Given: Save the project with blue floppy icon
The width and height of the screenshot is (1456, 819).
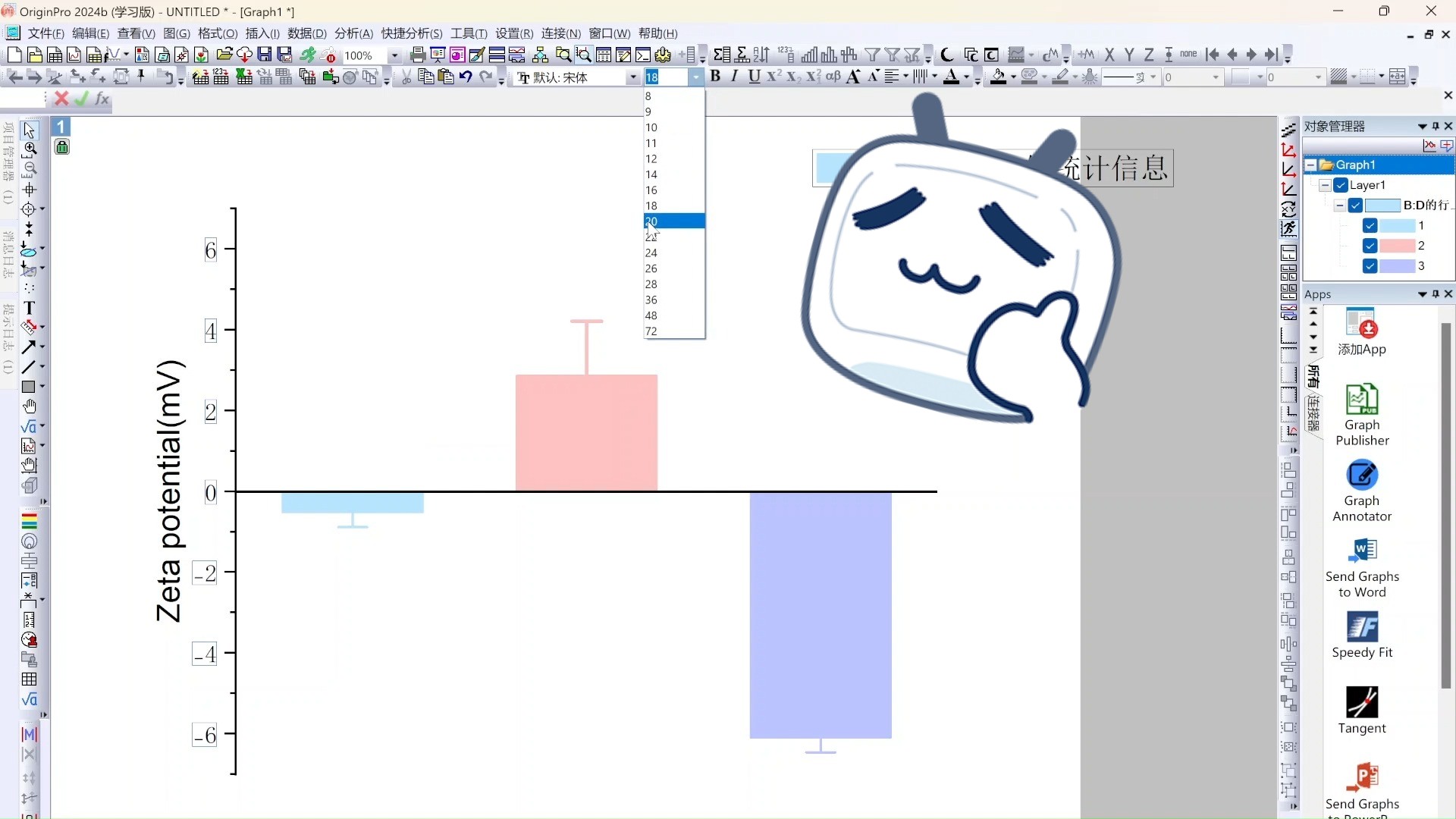Looking at the screenshot, I should 265,55.
